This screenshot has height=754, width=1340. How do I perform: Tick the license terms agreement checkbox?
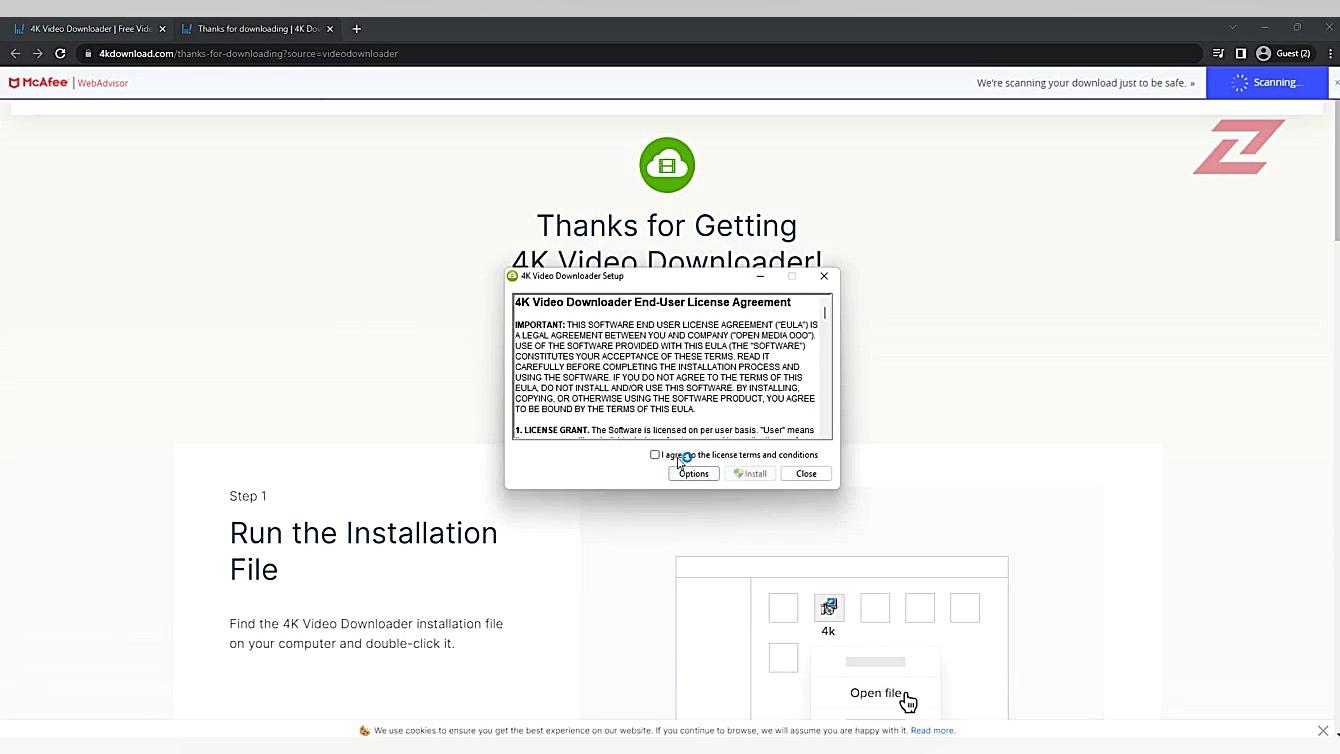[x=655, y=455]
